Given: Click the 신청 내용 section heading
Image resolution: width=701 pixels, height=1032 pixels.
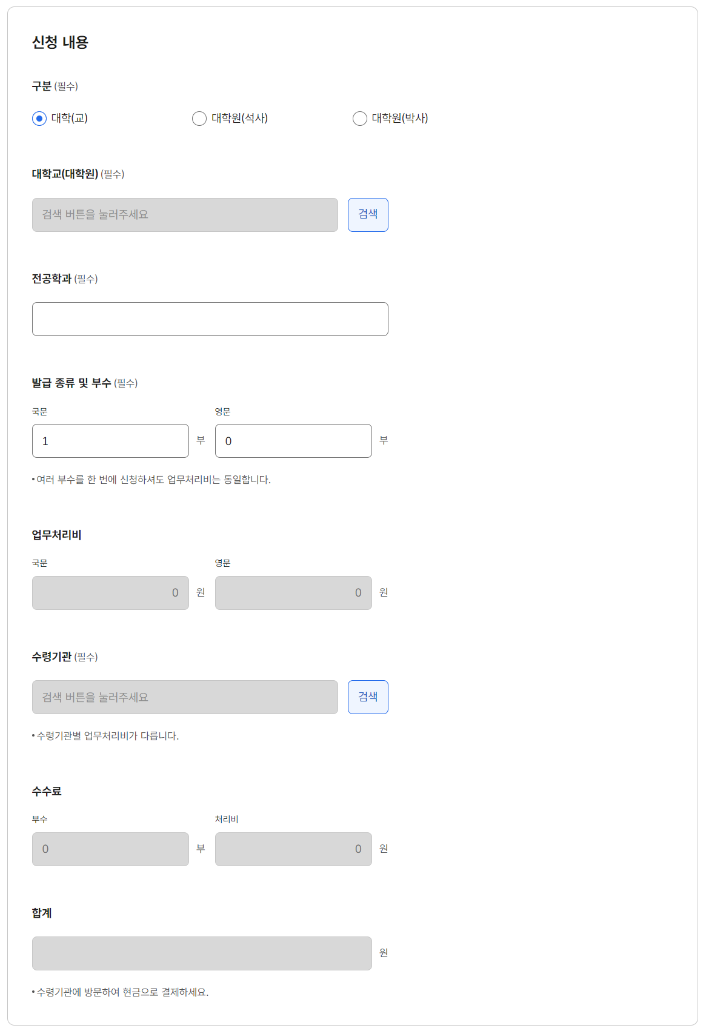Looking at the screenshot, I should [60, 42].
